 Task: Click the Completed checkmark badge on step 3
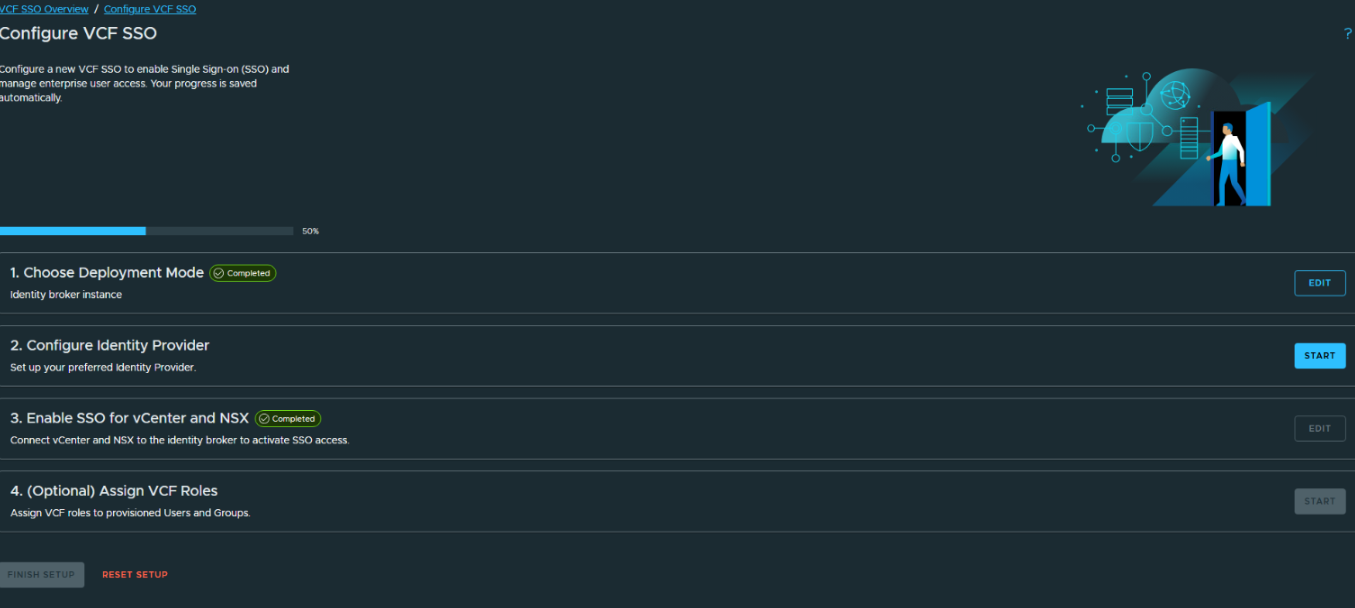tap(288, 419)
